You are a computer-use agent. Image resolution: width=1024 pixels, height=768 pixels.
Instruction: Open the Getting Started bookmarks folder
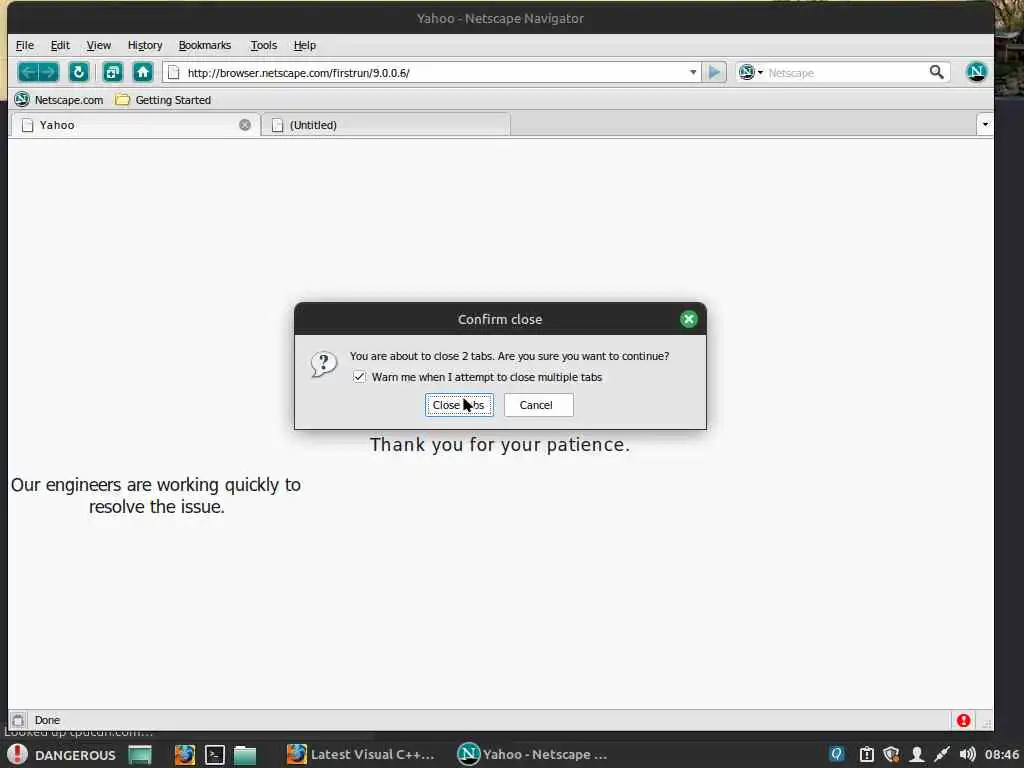tap(163, 99)
